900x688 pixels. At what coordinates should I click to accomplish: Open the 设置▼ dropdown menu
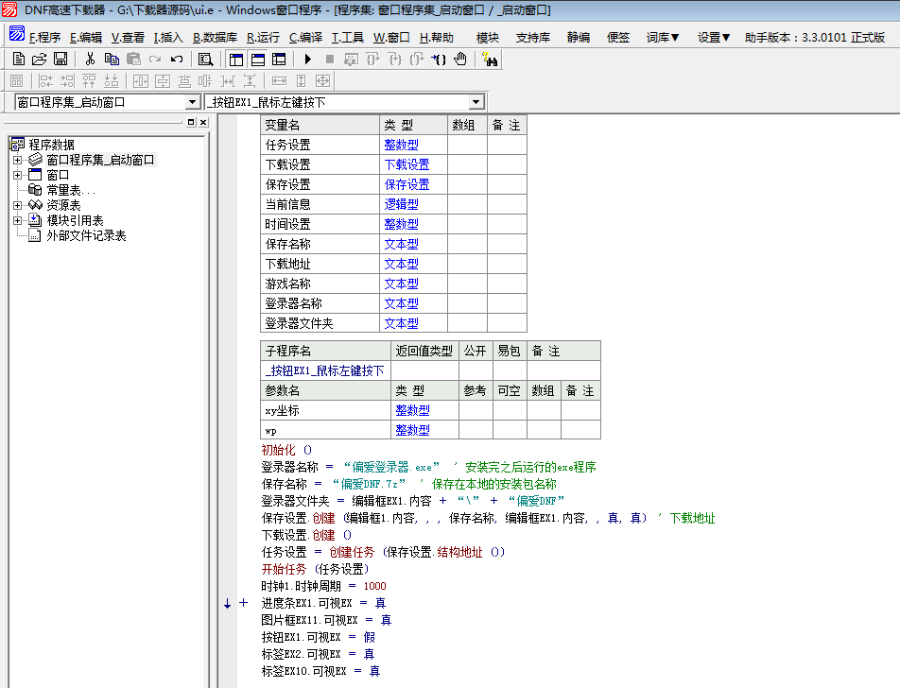click(713, 37)
